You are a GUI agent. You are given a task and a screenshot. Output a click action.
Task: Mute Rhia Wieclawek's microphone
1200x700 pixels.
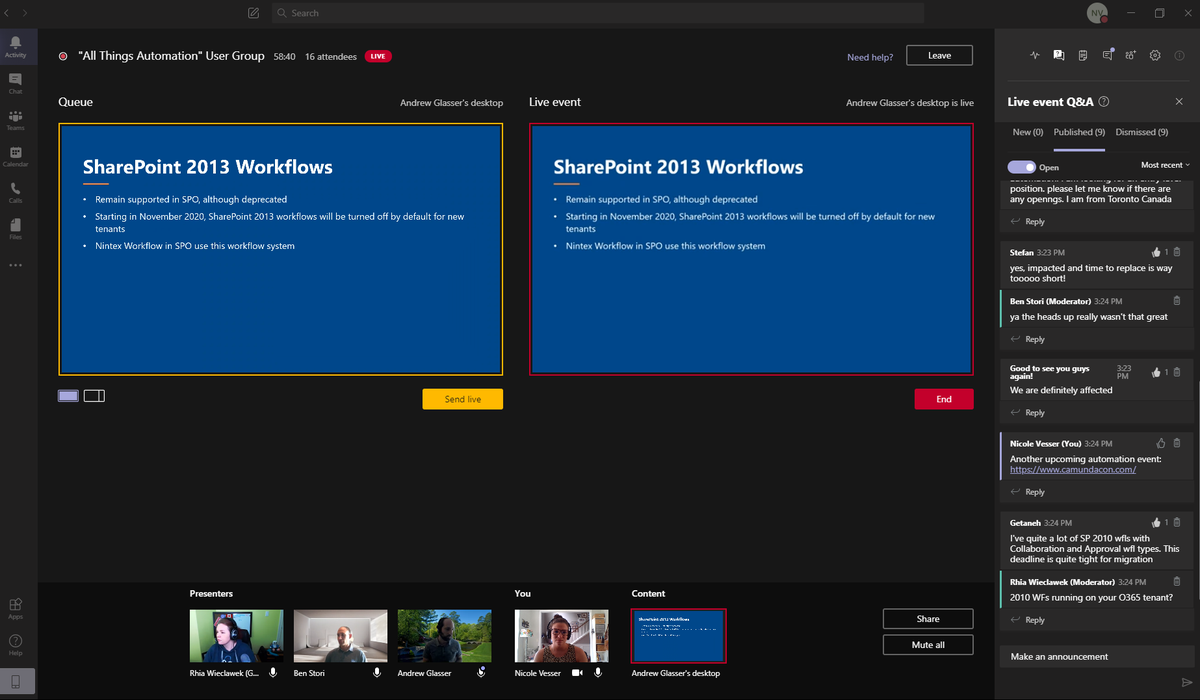click(273, 673)
